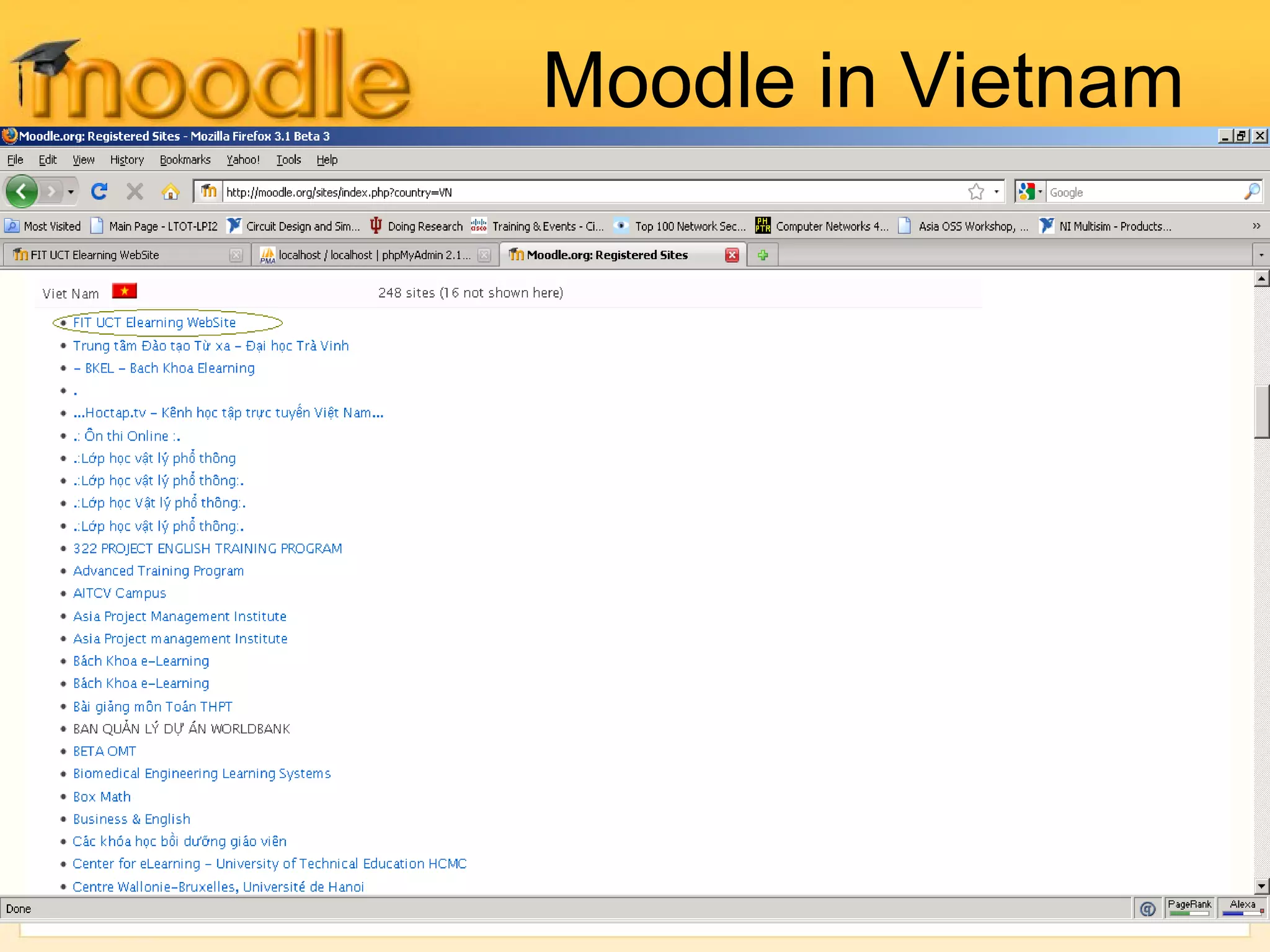Open the History menu
The height and width of the screenshot is (952, 1270).
pyautogui.click(x=127, y=160)
